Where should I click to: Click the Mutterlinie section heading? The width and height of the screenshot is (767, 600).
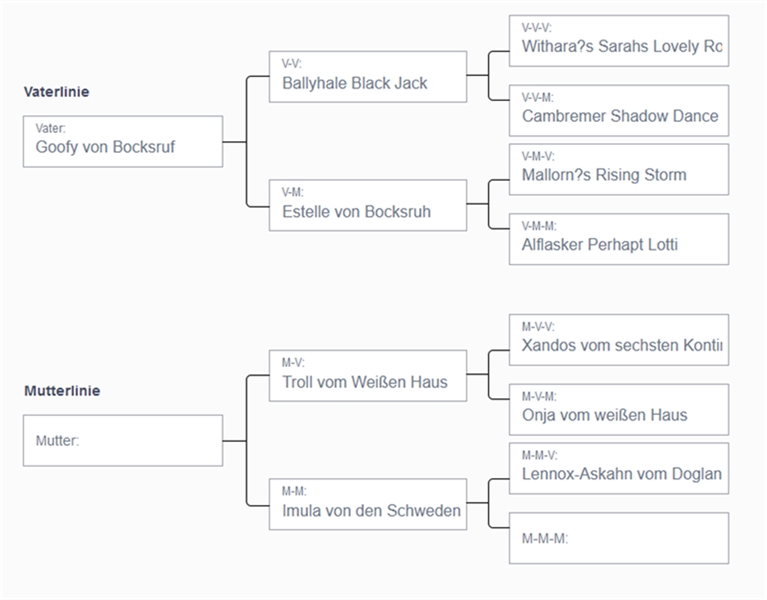(x=62, y=391)
